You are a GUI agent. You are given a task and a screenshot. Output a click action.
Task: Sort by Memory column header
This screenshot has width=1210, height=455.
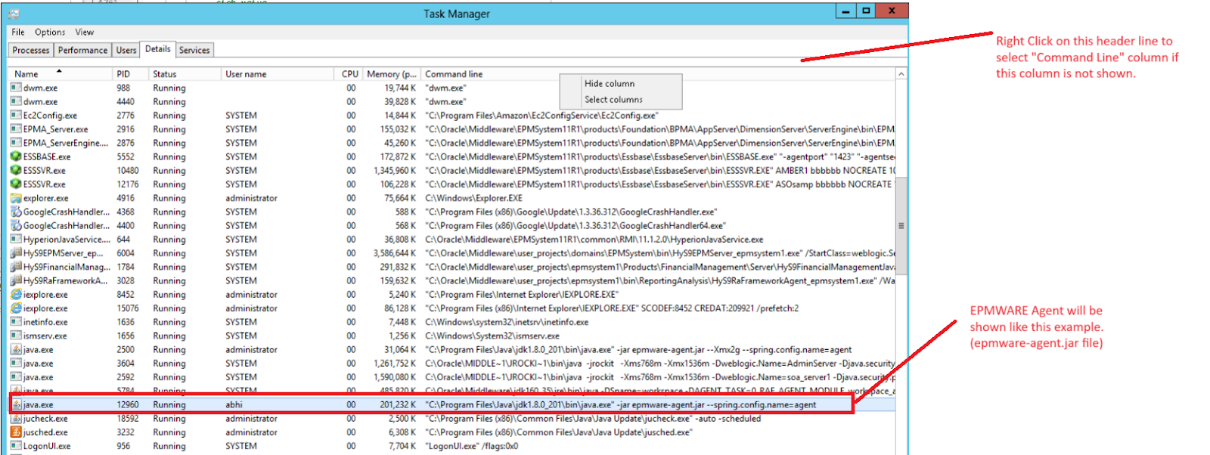pyautogui.click(x=391, y=74)
